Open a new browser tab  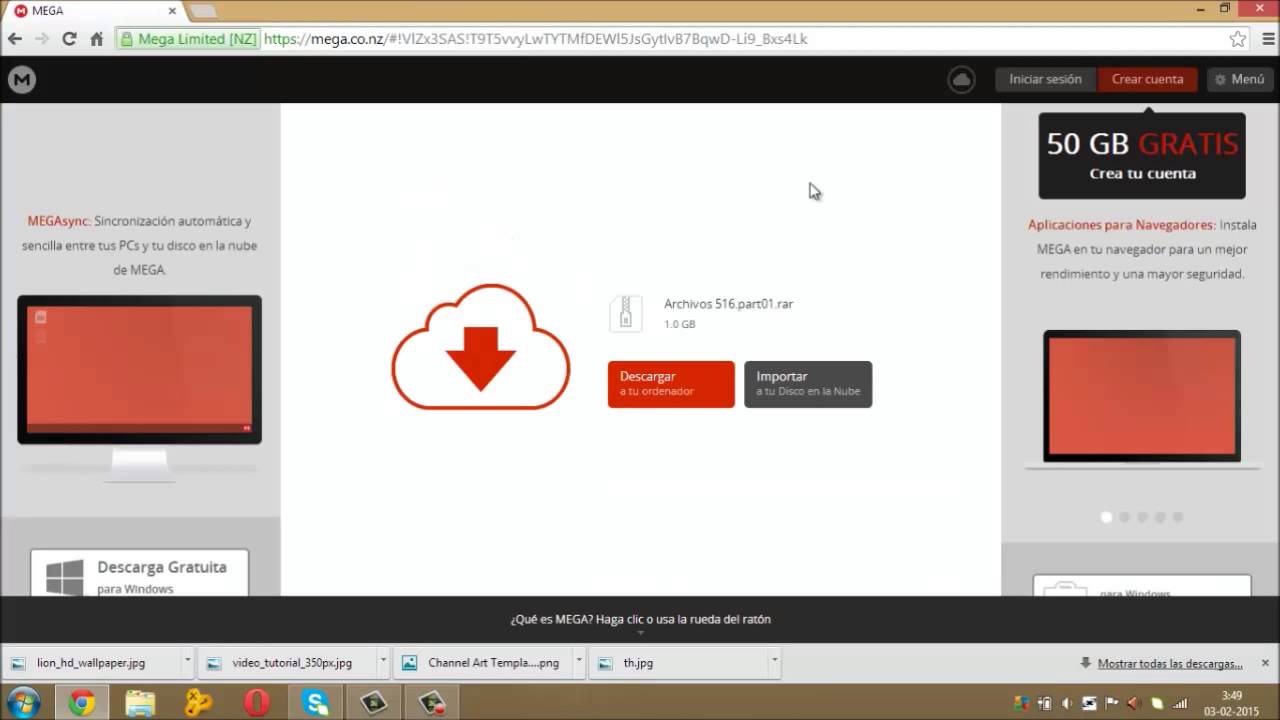203,11
